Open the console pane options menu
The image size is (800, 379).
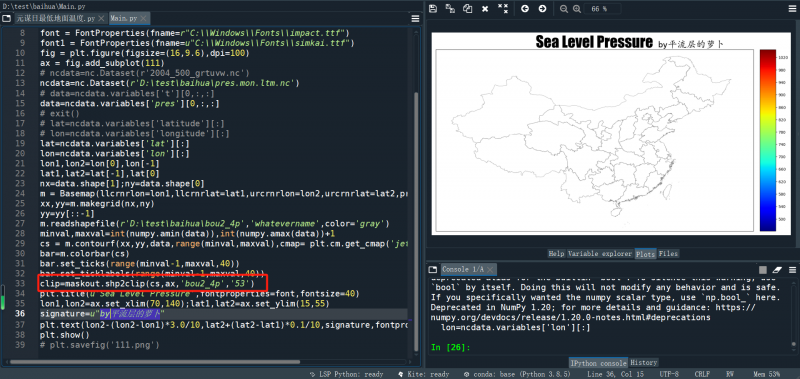(x=792, y=269)
